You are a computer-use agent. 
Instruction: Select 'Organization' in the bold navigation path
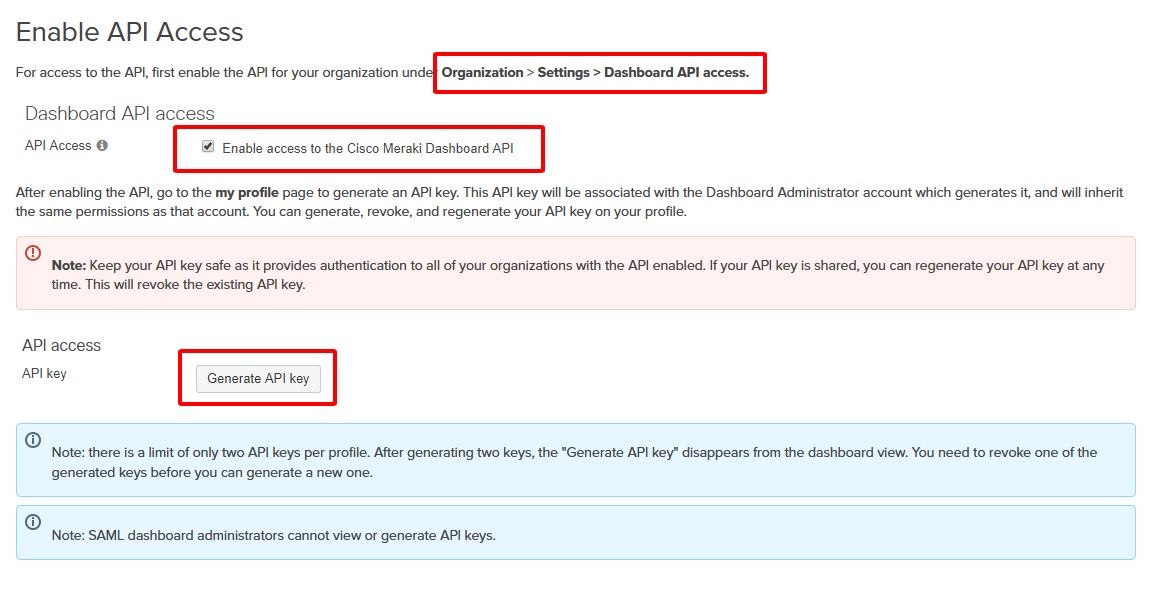click(x=482, y=73)
